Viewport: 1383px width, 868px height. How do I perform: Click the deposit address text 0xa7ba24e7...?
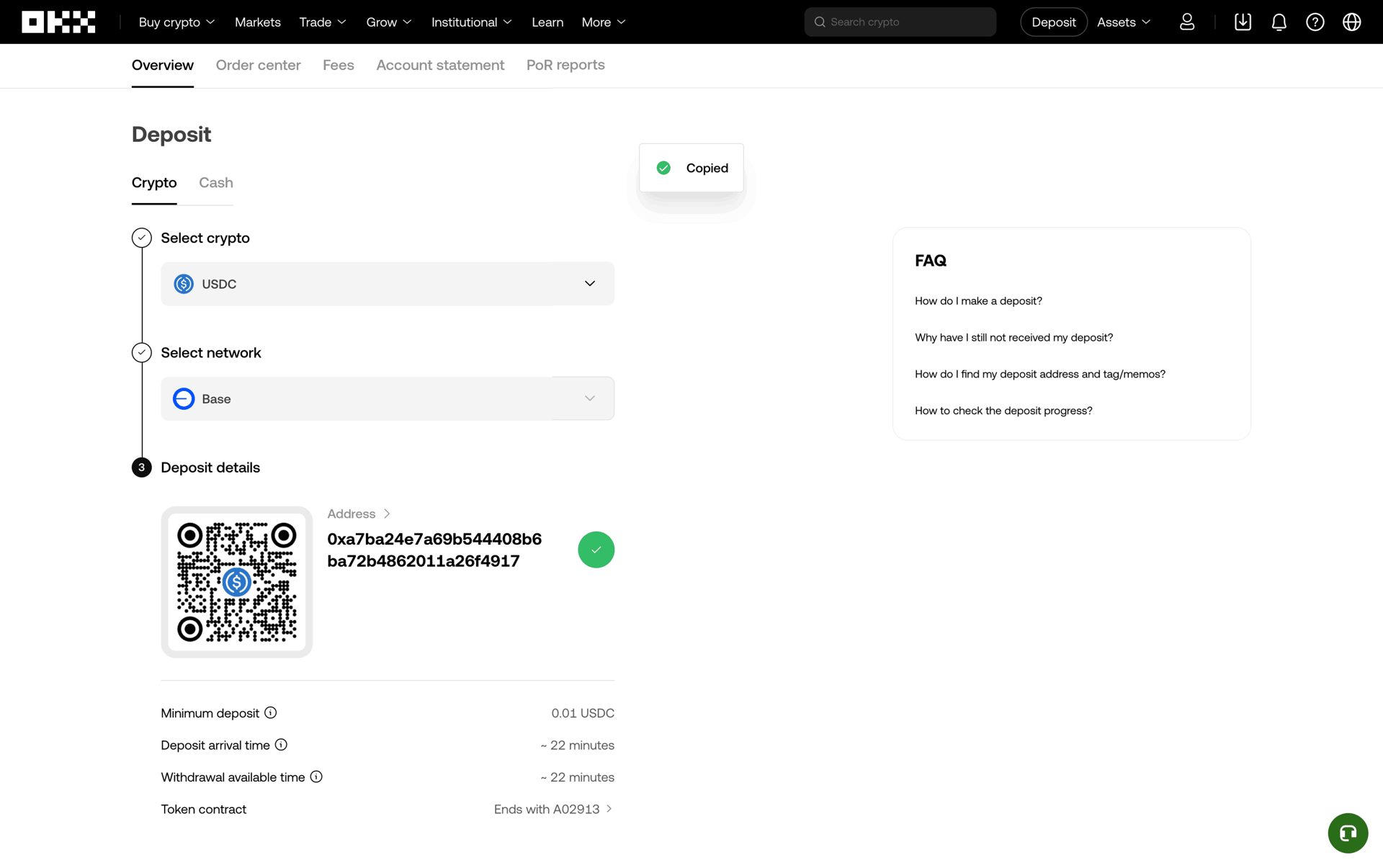click(x=434, y=550)
